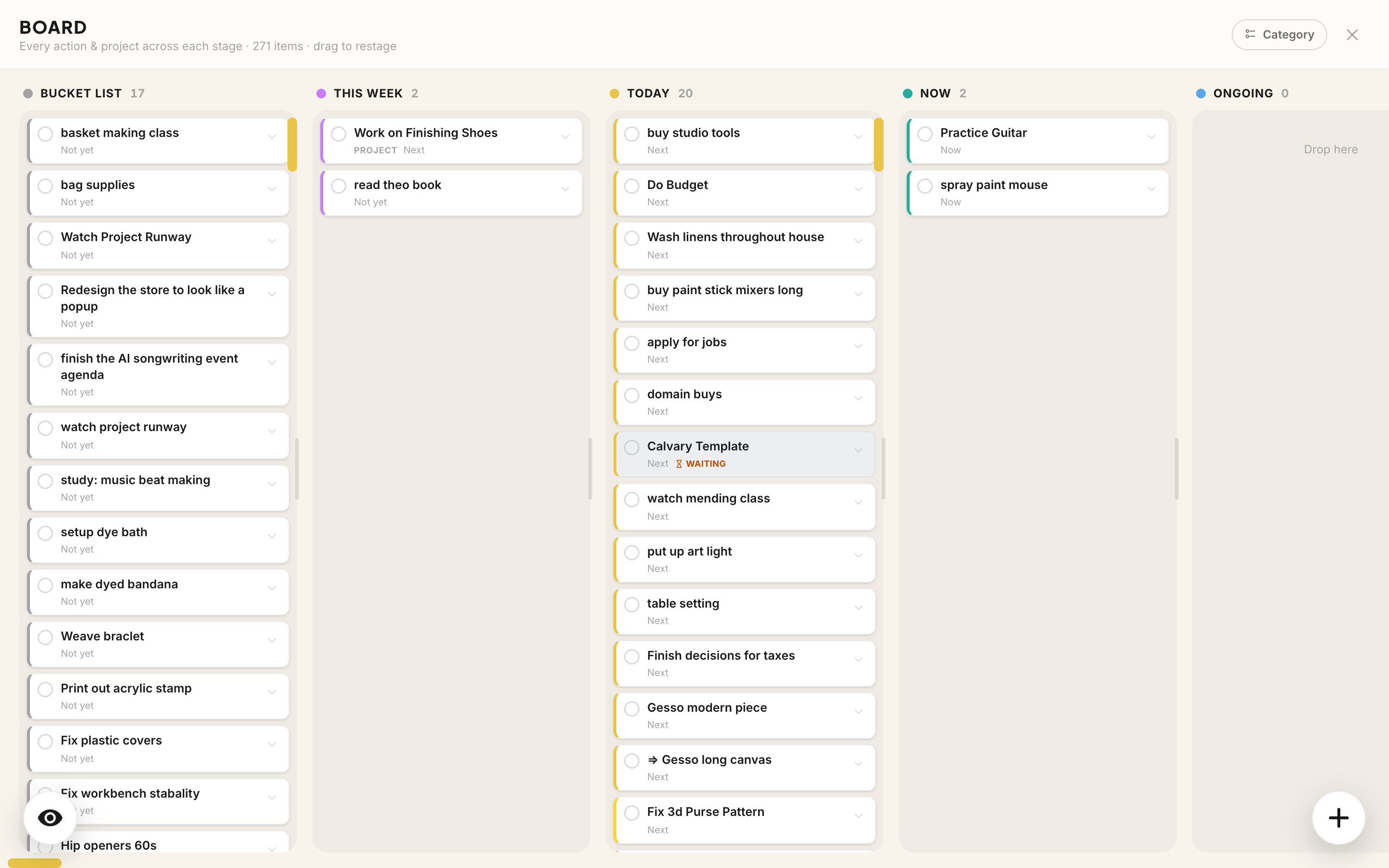Click the THIS WEEK column header
Viewport: 1389px width, 868px height.
(x=368, y=93)
